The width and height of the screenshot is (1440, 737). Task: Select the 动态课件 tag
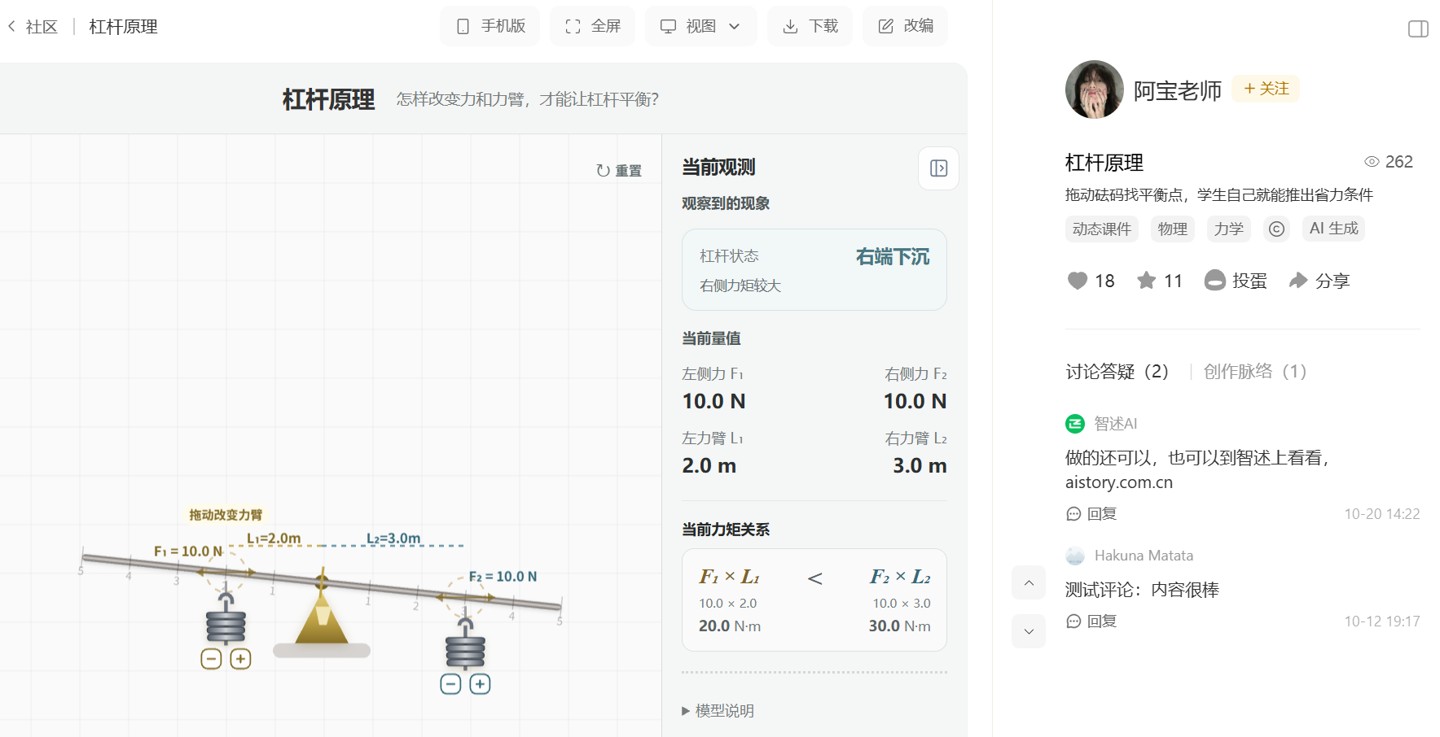(x=1102, y=229)
